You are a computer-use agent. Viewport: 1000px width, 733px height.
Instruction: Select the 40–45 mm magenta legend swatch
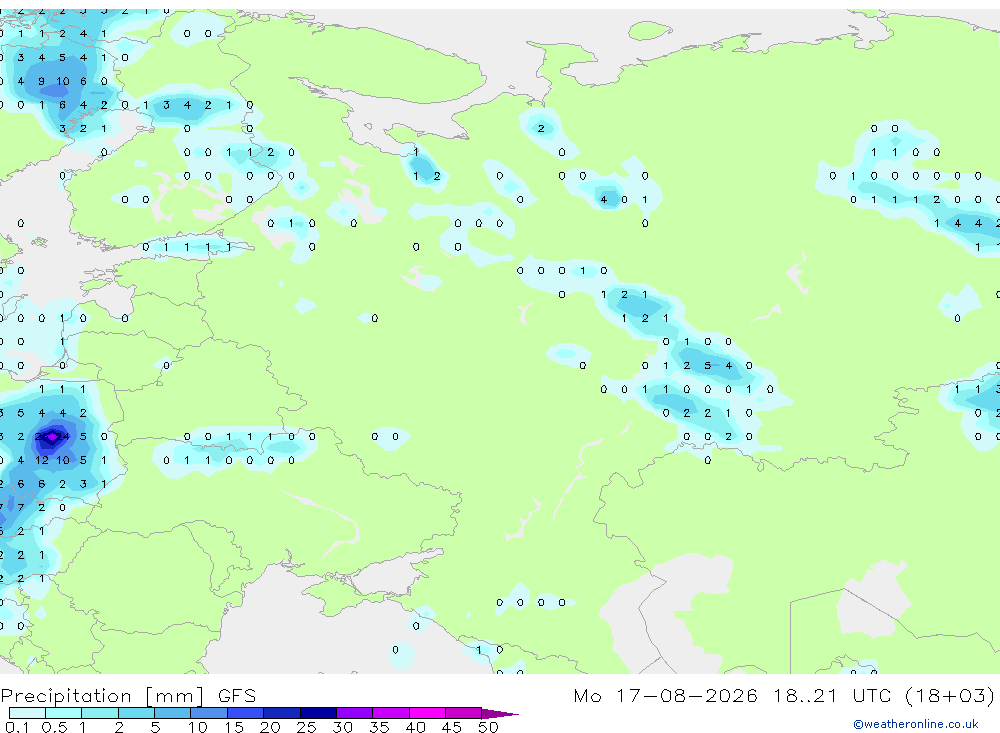[427, 713]
